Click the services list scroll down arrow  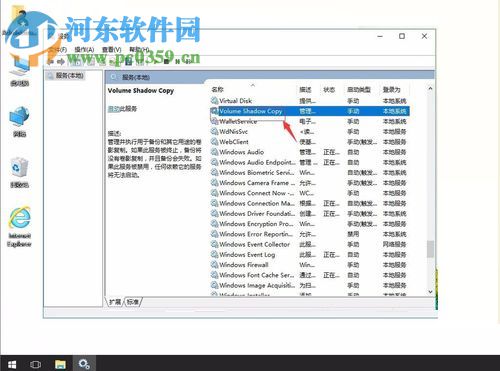(430, 292)
